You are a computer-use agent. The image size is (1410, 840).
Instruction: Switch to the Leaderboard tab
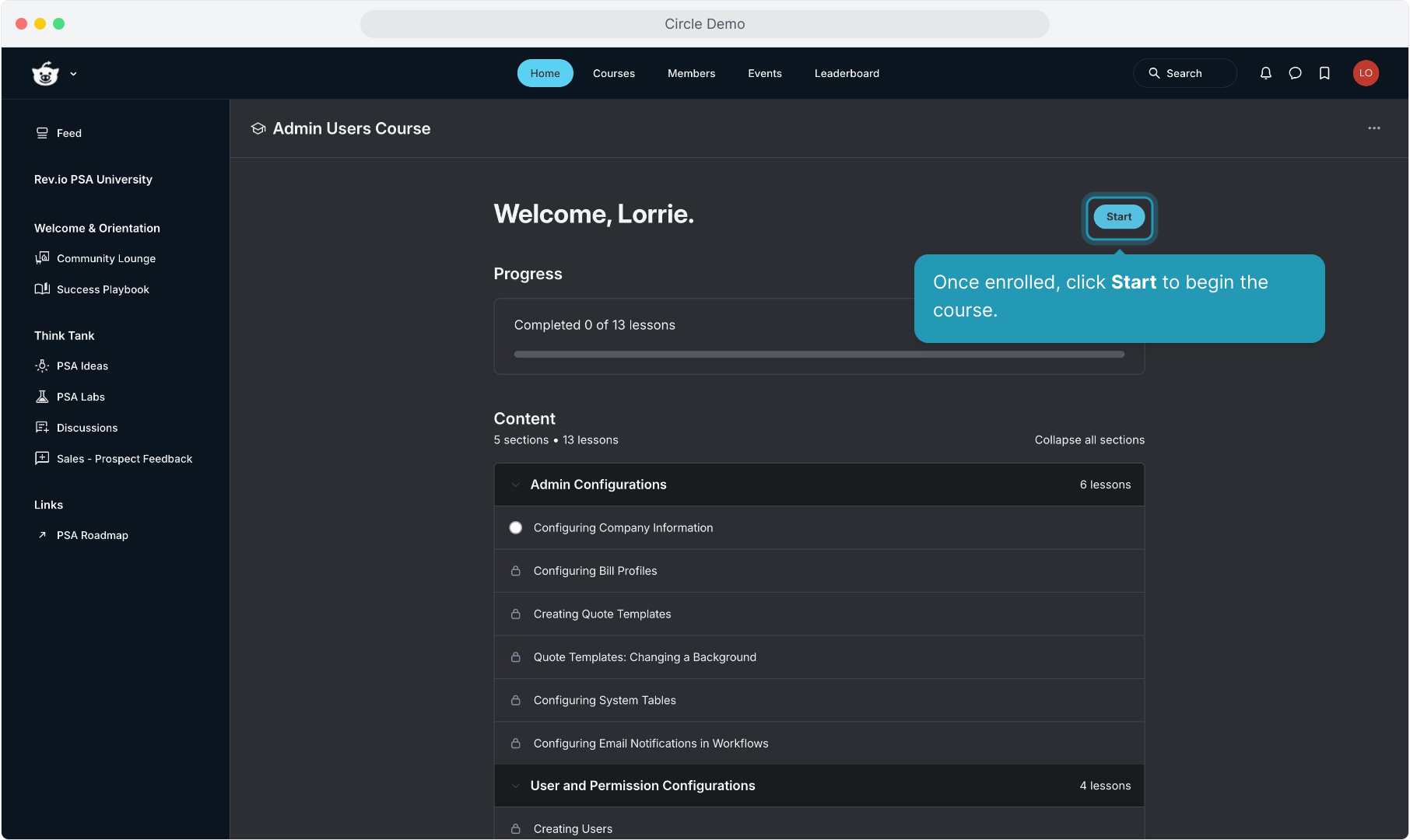(x=847, y=73)
